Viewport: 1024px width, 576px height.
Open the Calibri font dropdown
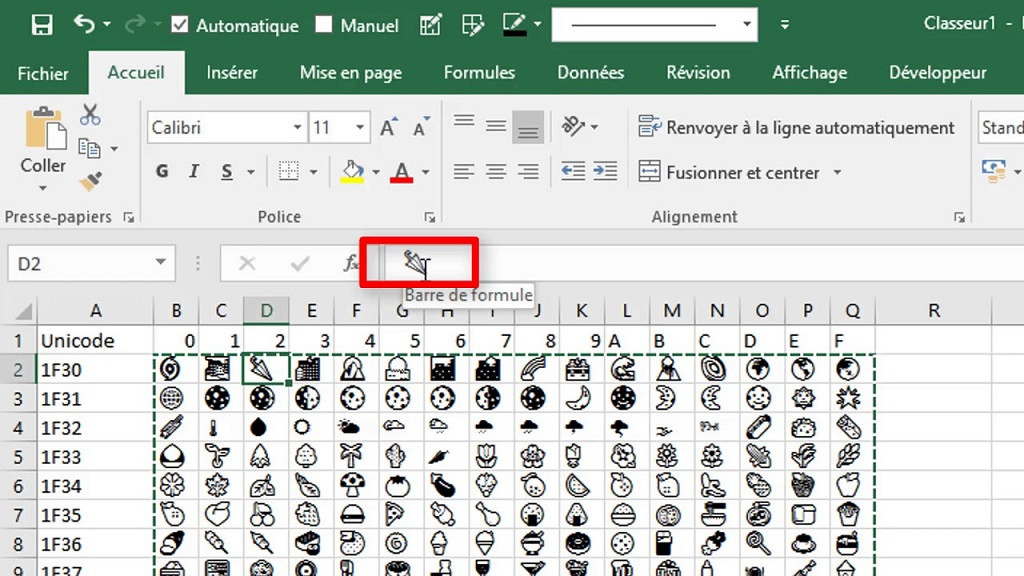pos(219,128)
